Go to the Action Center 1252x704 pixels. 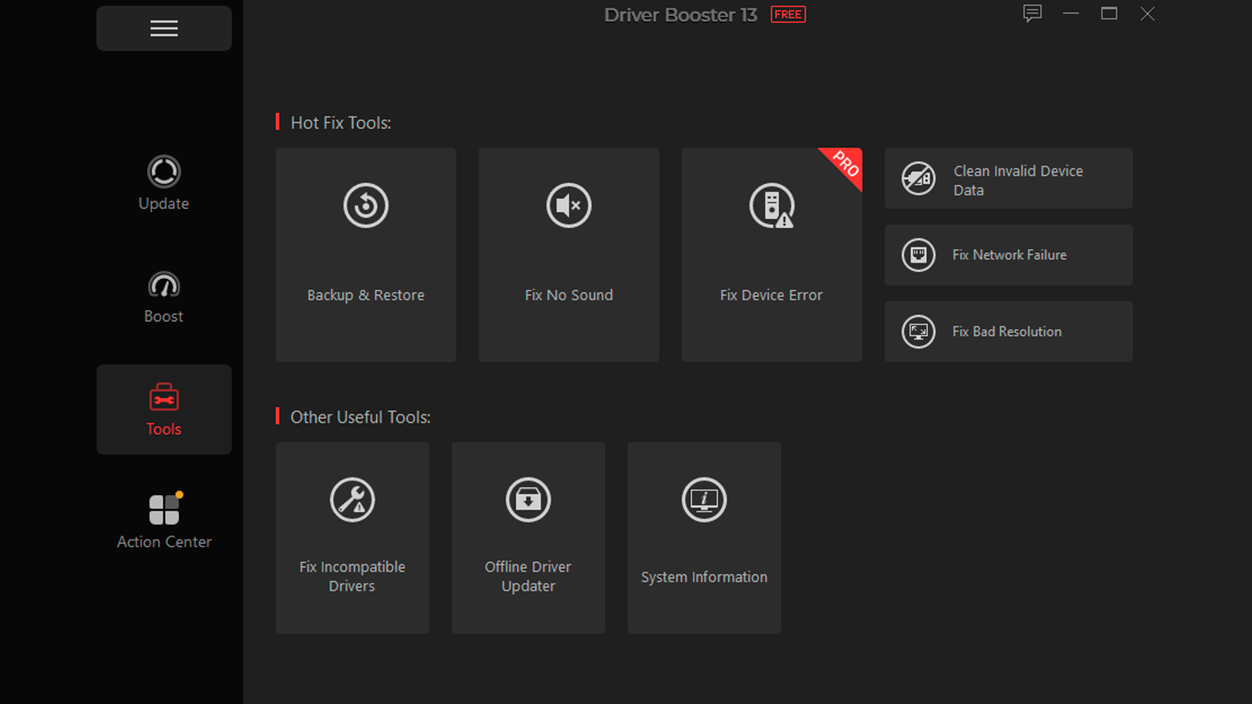point(163,520)
